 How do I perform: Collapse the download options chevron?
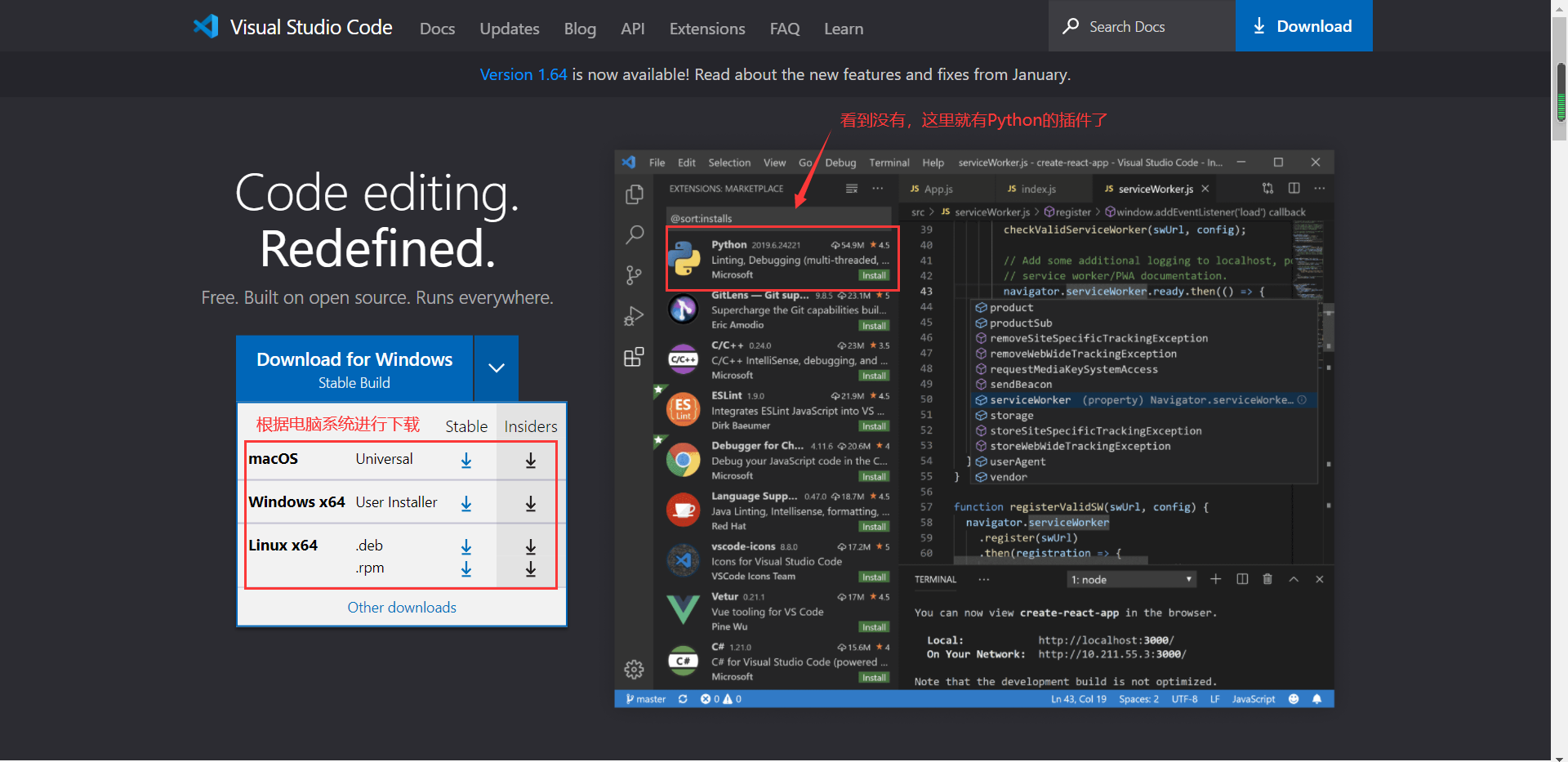(497, 368)
